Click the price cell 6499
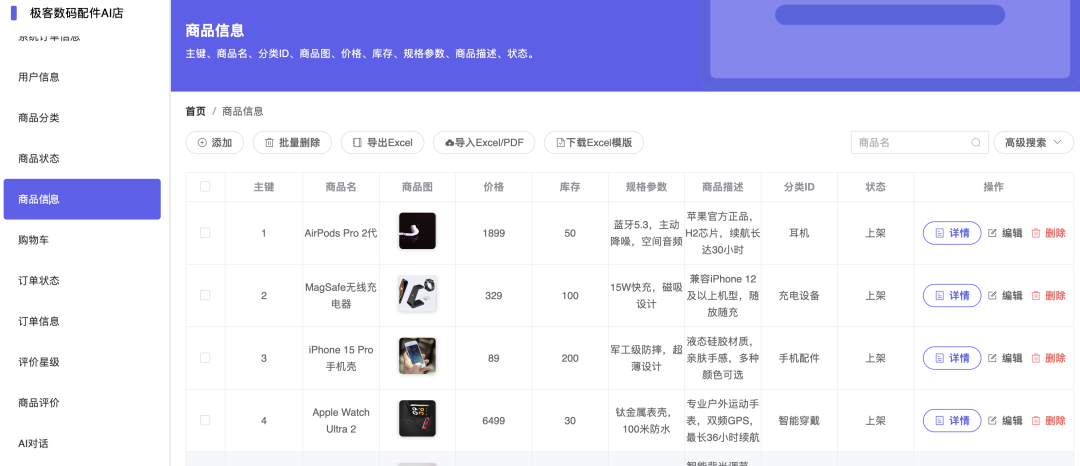 pyautogui.click(x=494, y=421)
